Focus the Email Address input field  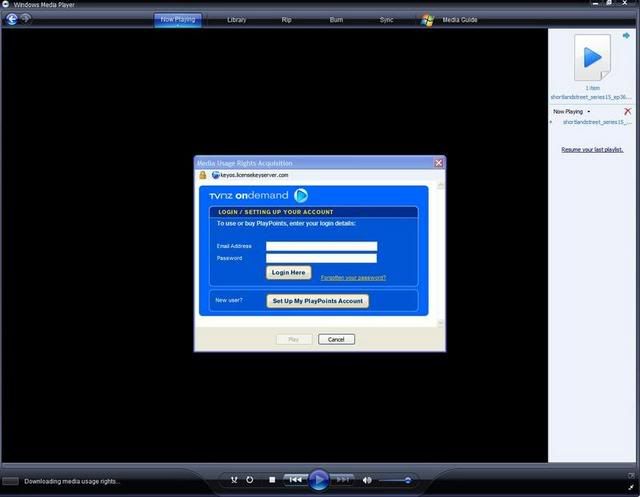(321, 246)
